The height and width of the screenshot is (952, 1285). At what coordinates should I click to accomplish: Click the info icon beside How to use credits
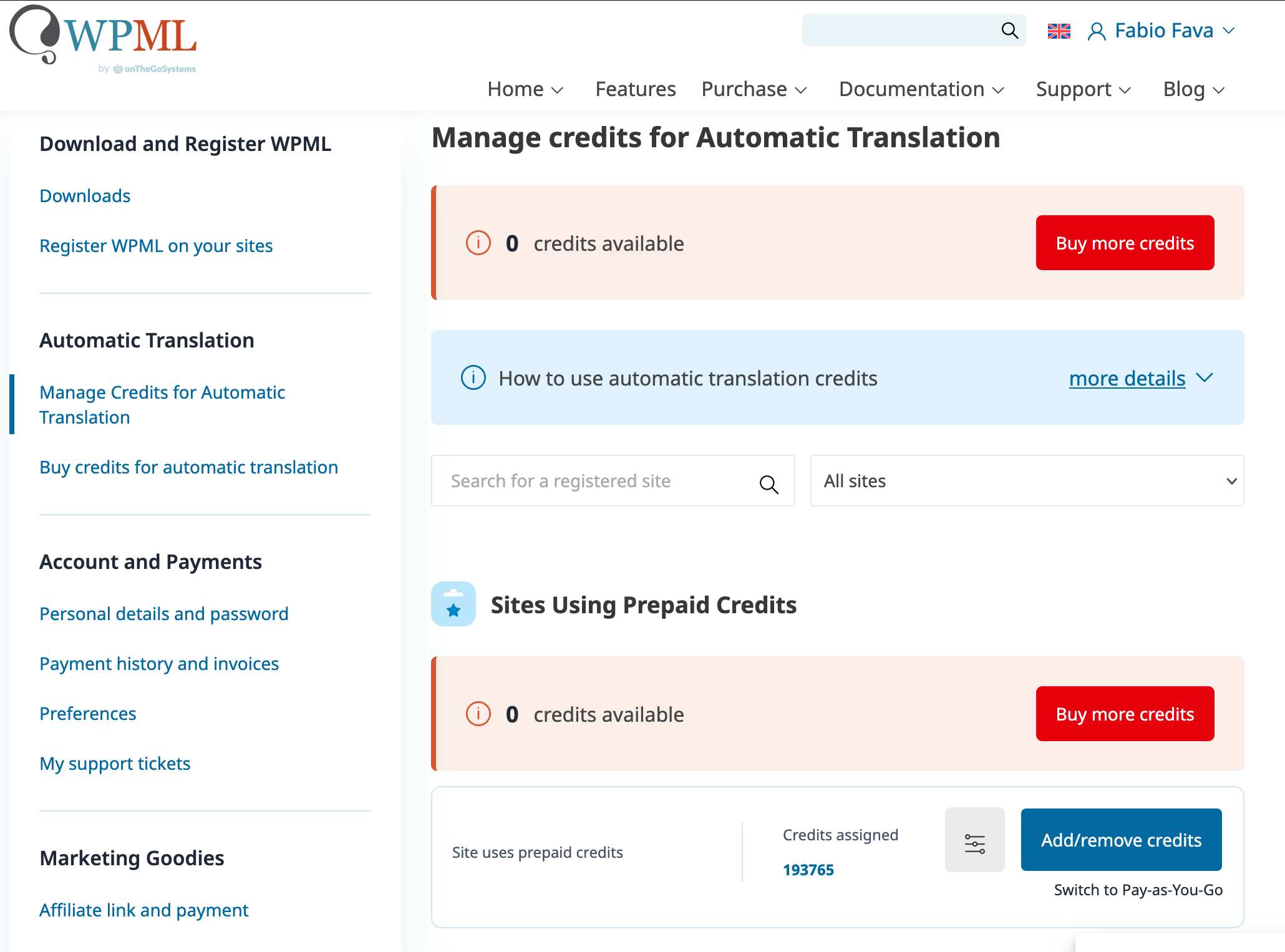coord(473,377)
